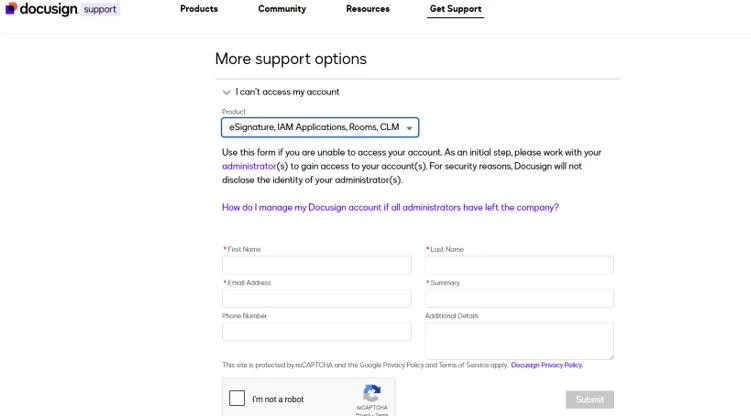751x420 pixels.
Task: Click the More support options heading
Action: click(291, 59)
